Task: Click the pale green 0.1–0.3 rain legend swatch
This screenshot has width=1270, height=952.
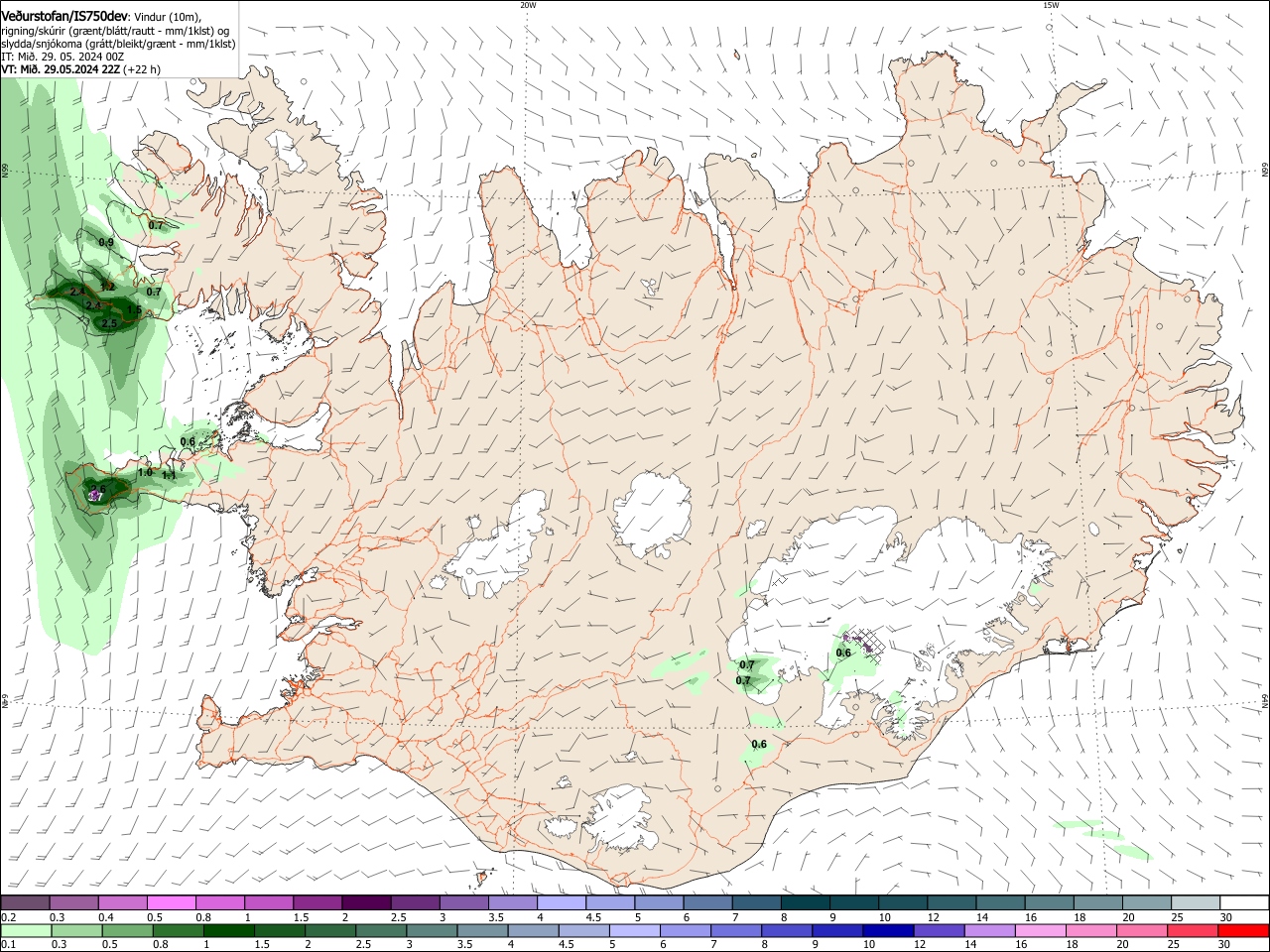Action: click(25, 931)
